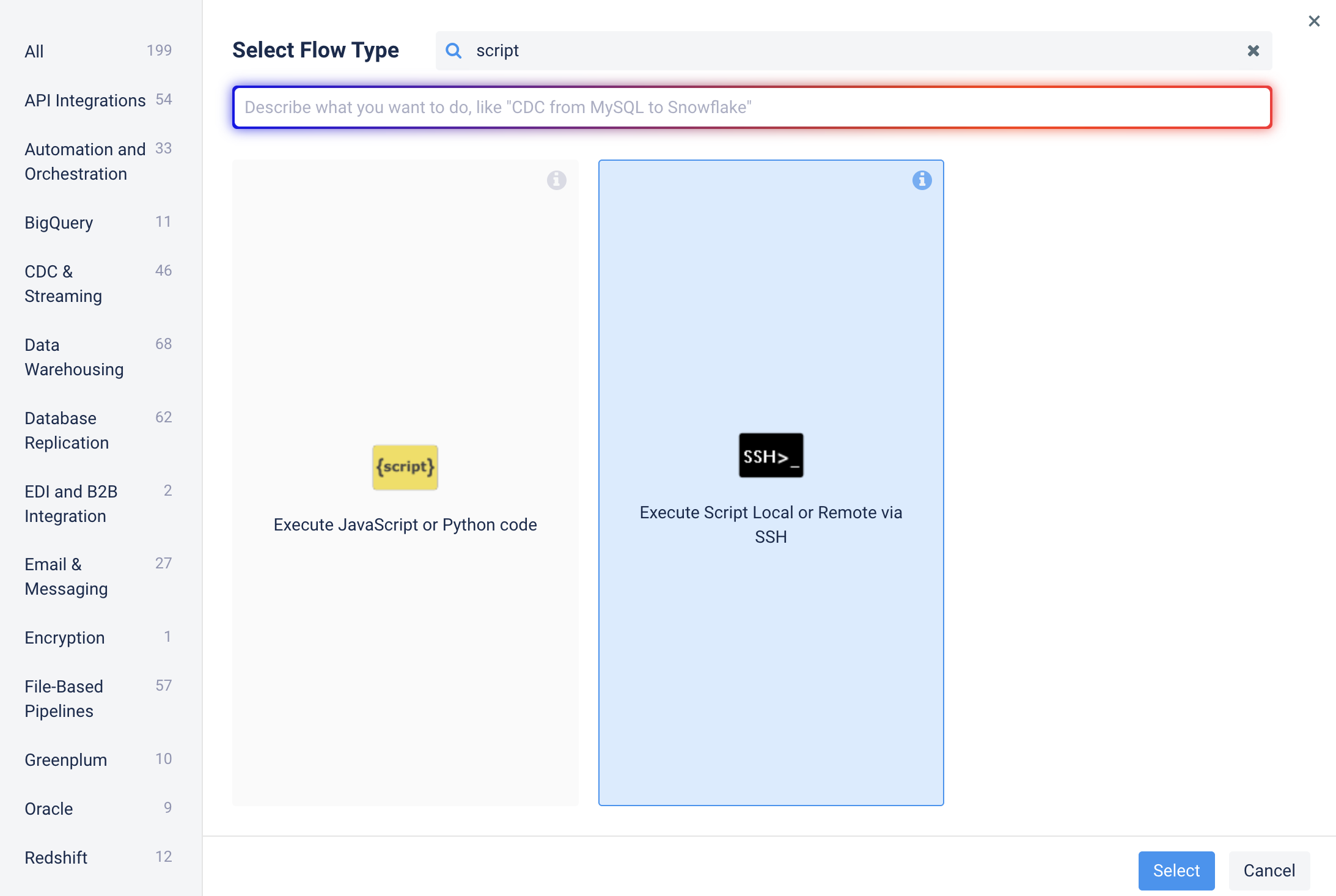Screen dimensions: 1336x896
Task: Filter flows by CDC & Streaming
Action: pyautogui.click(x=62, y=283)
